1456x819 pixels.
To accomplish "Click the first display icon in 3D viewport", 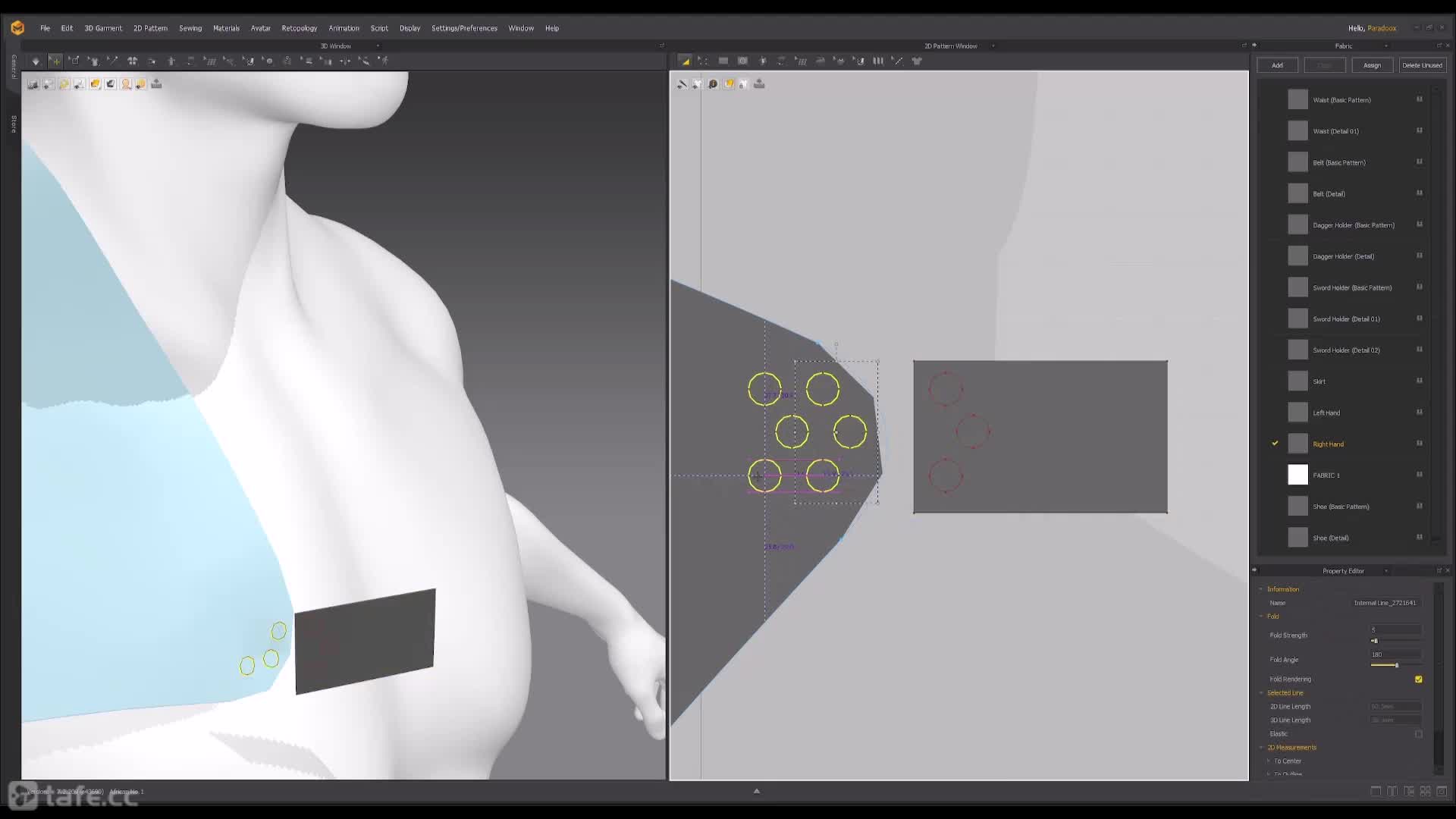I will [x=33, y=84].
